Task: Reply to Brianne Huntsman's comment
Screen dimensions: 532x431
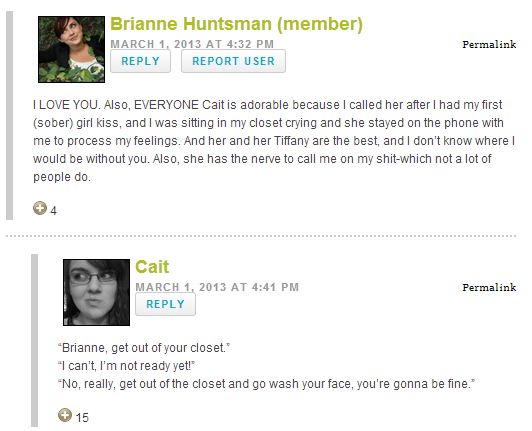Action: [140, 61]
